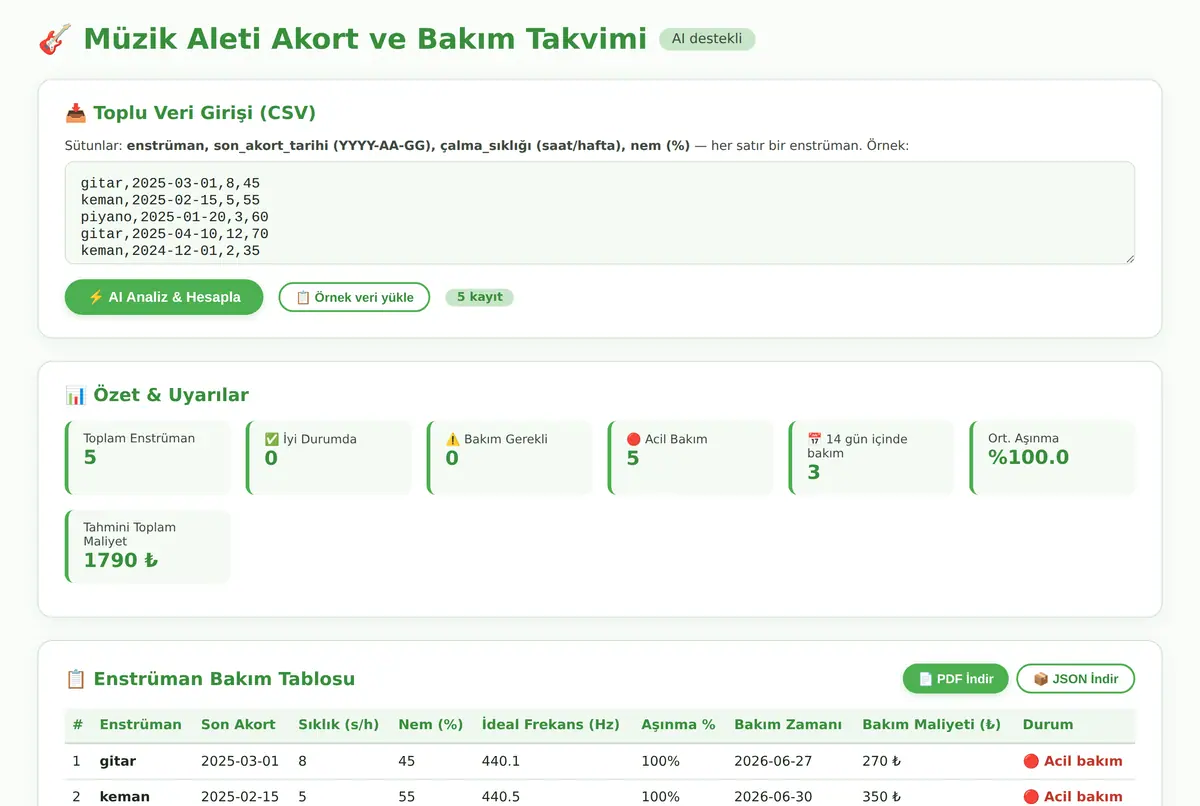The width and height of the screenshot is (1200, 806).
Task: Load sample data with Örnek veri yükle
Action: [x=354, y=297]
